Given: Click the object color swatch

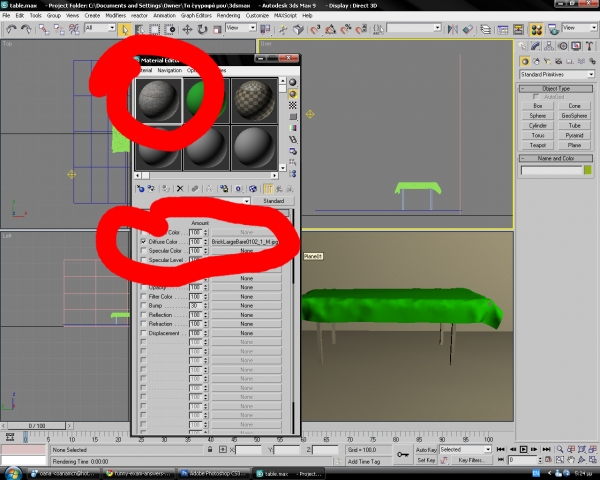Looking at the screenshot, I should tap(588, 170).
